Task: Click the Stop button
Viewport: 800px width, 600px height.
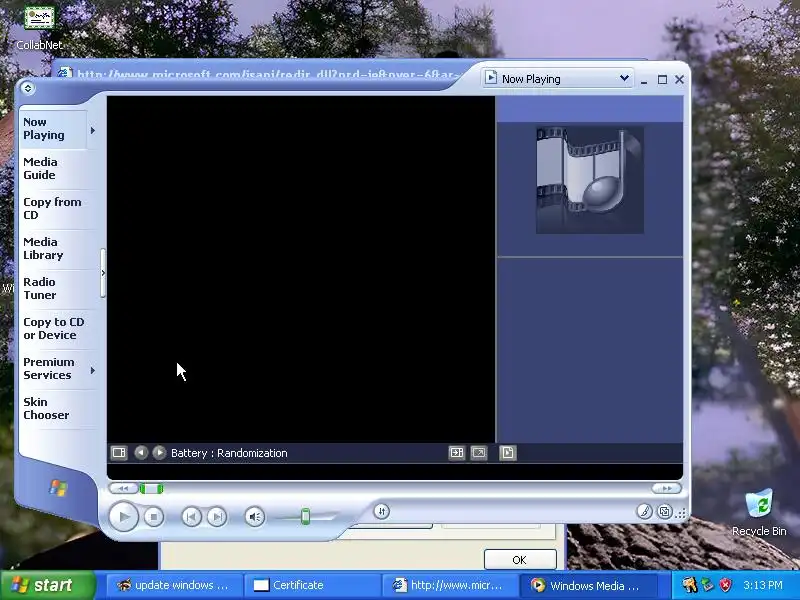Action: (154, 517)
